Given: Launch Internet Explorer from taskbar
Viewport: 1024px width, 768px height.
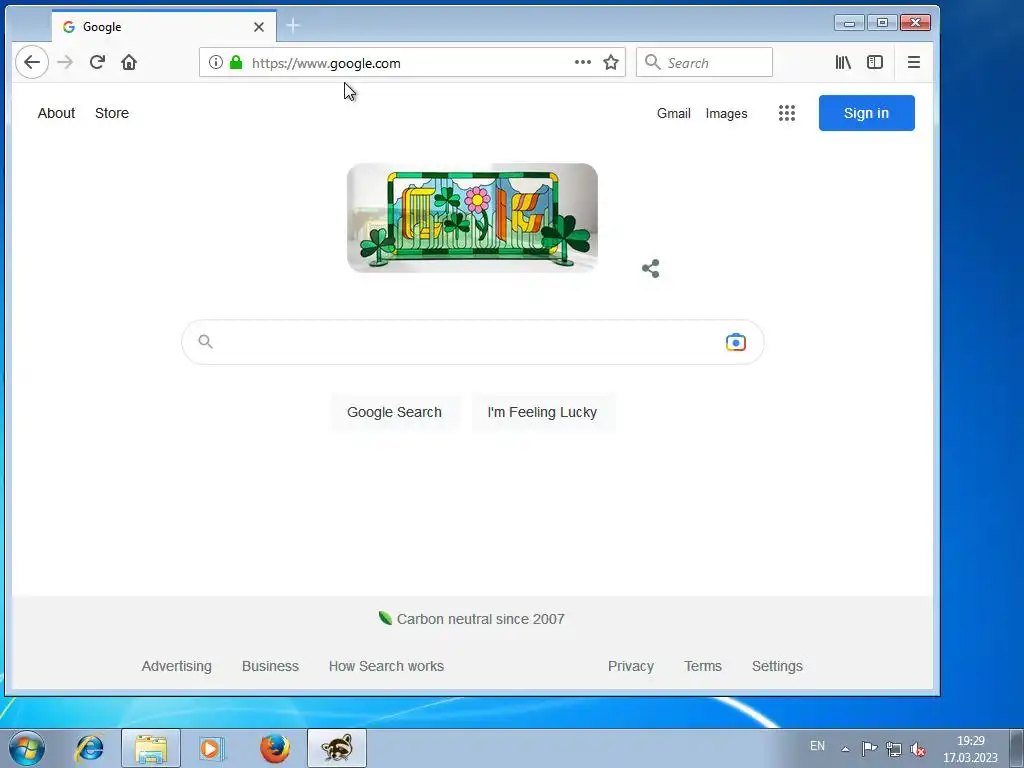Looking at the screenshot, I should click(89, 748).
